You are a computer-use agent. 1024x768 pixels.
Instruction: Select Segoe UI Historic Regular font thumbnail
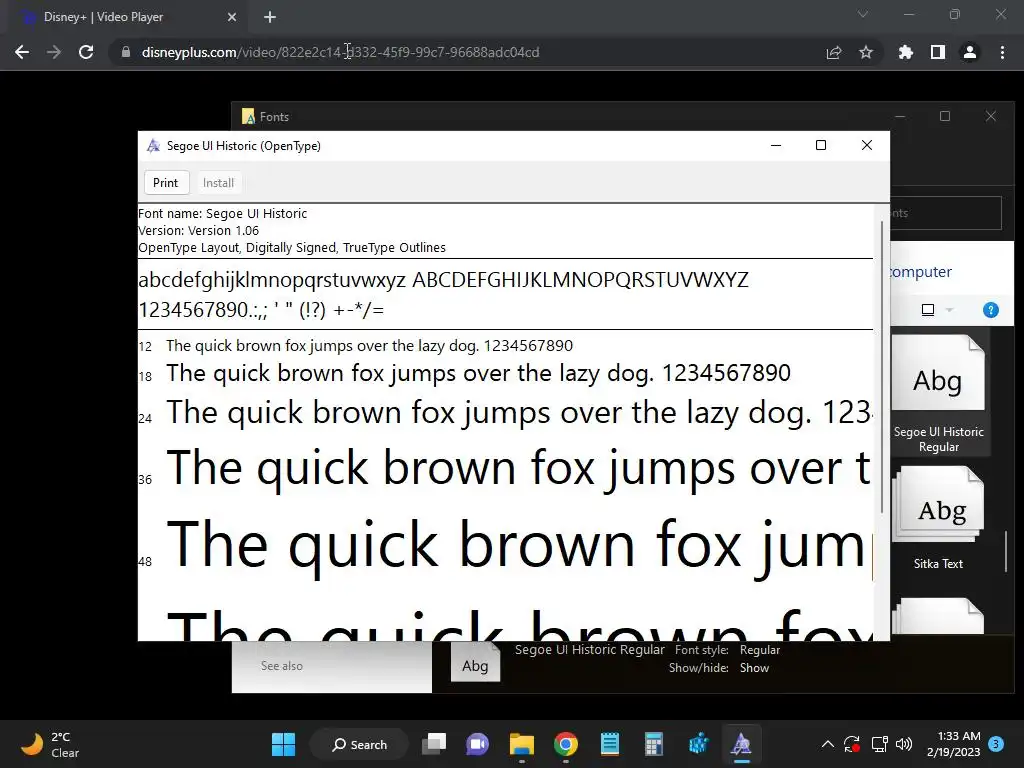click(x=938, y=394)
